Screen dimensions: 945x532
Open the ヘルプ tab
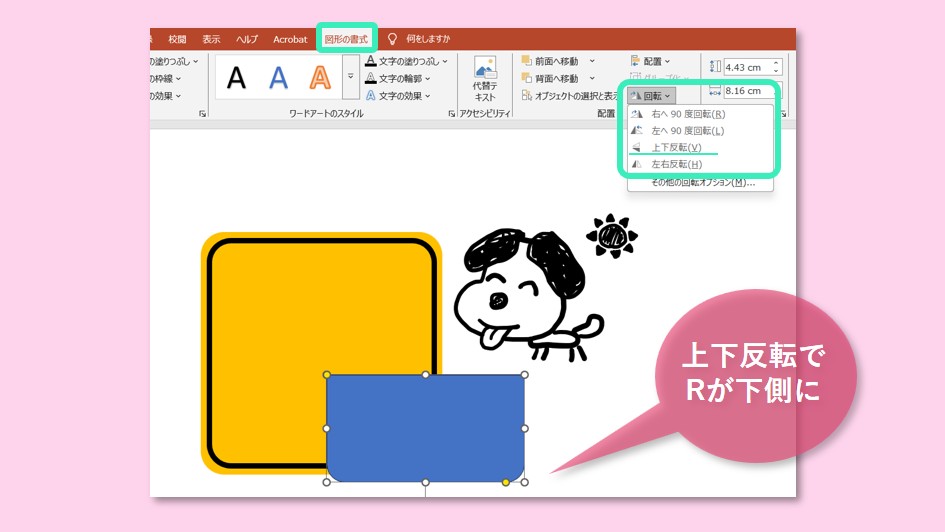pos(247,39)
